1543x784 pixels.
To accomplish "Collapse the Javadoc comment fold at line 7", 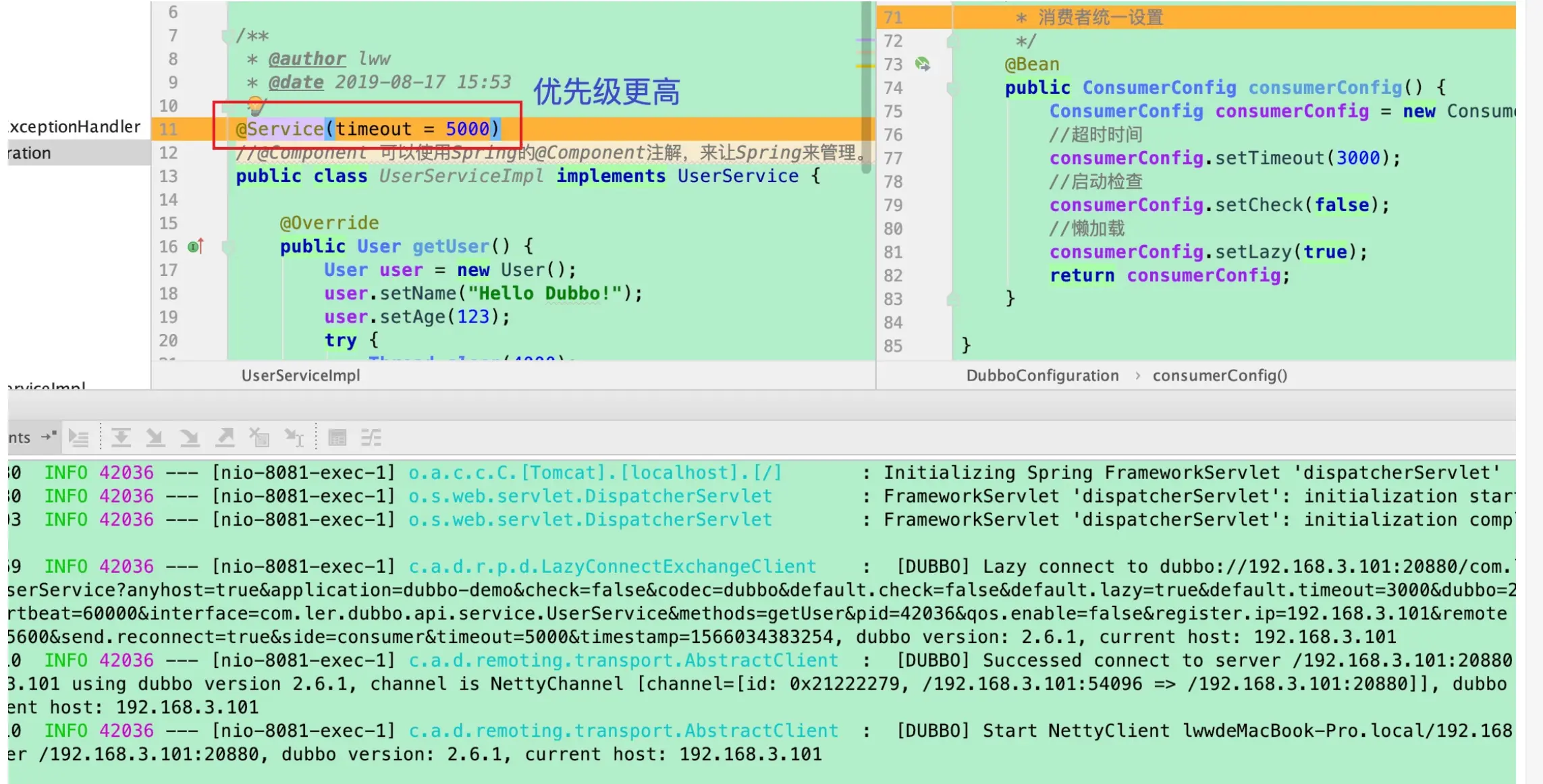I will click(x=227, y=36).
